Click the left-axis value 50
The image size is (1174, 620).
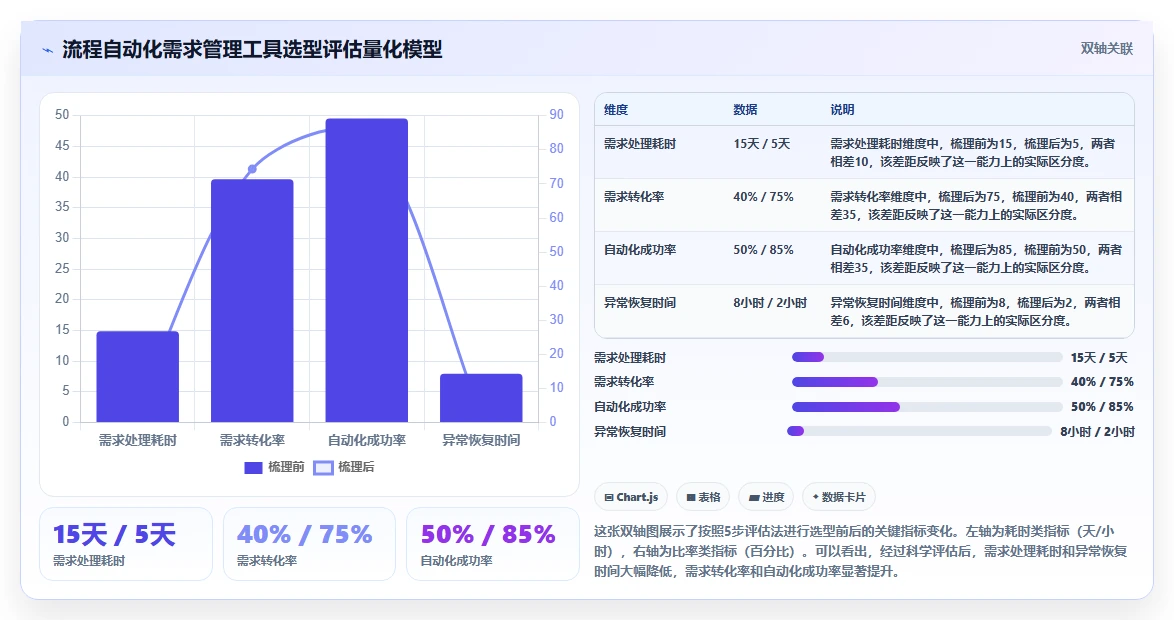[61, 115]
